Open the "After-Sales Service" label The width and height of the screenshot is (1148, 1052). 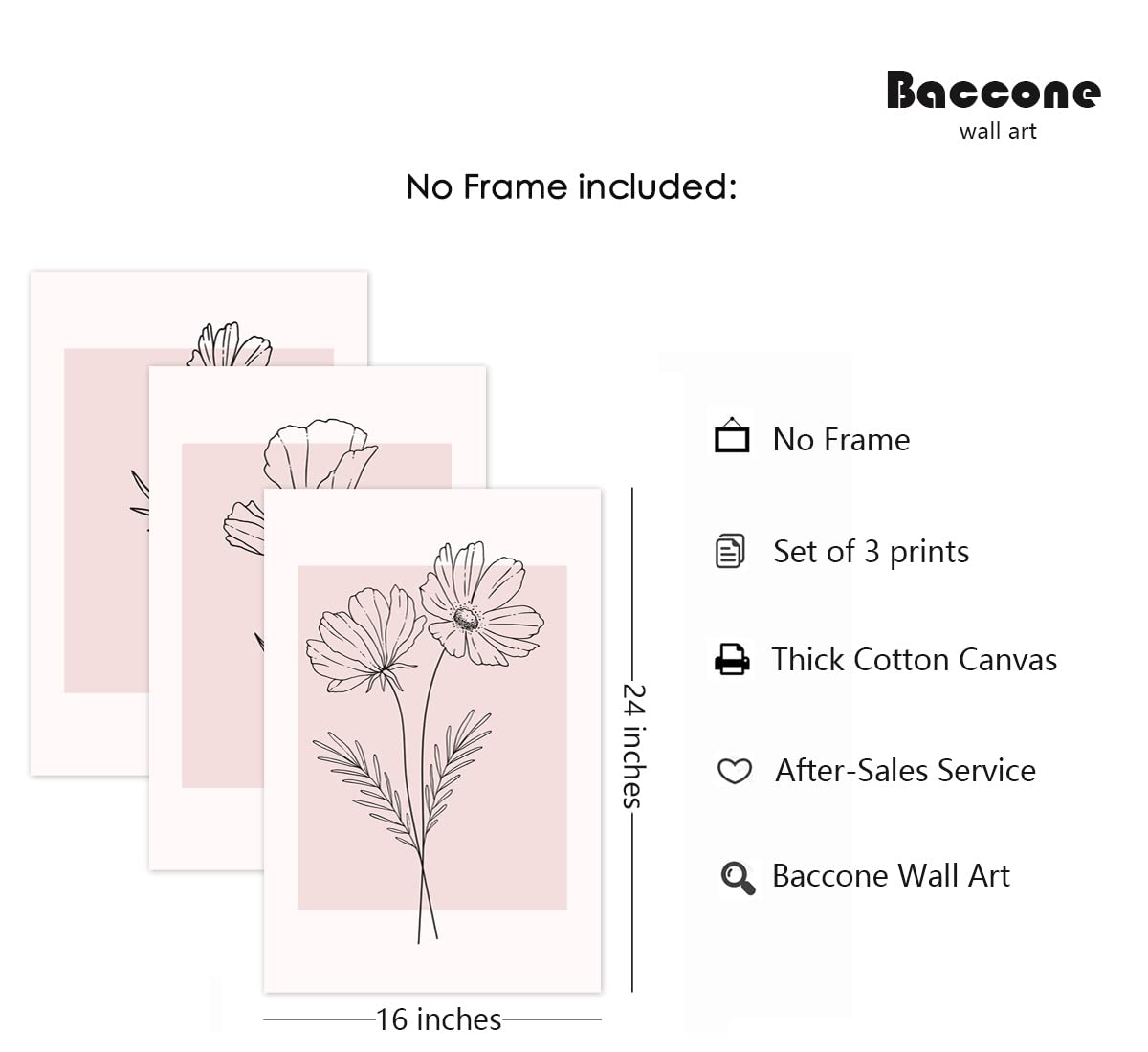[905, 771]
